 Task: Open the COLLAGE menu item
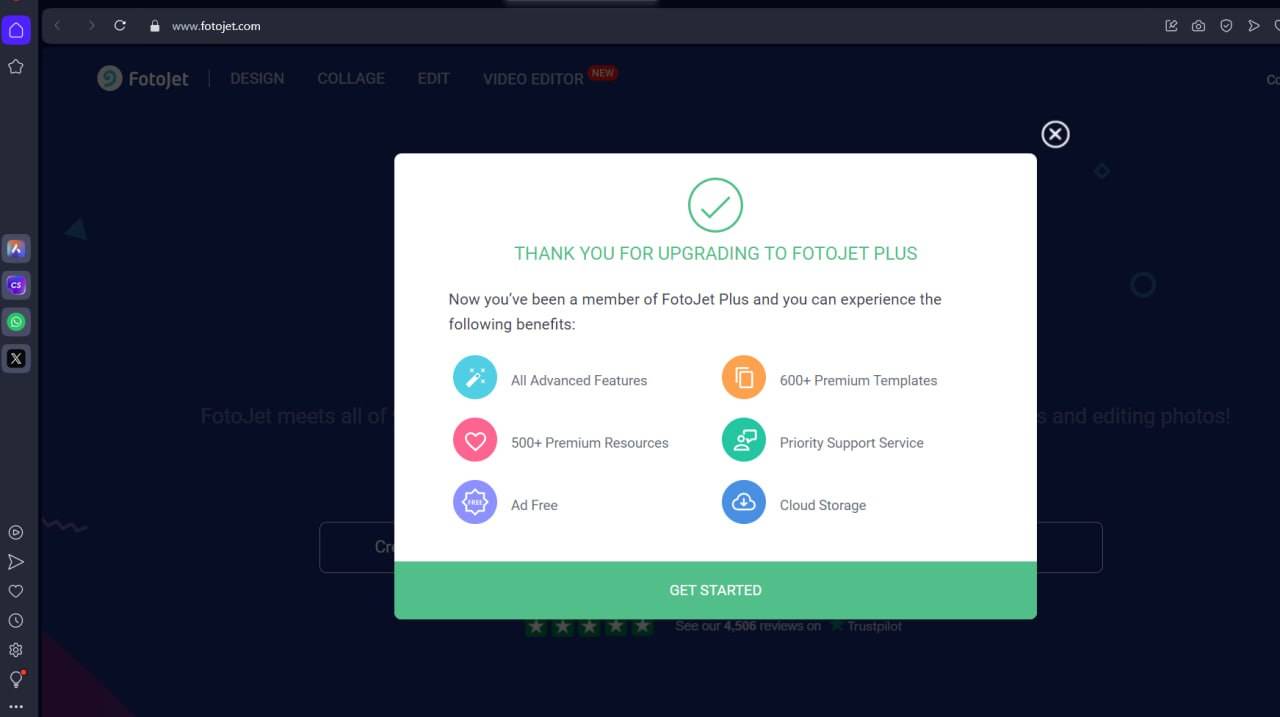tap(351, 78)
